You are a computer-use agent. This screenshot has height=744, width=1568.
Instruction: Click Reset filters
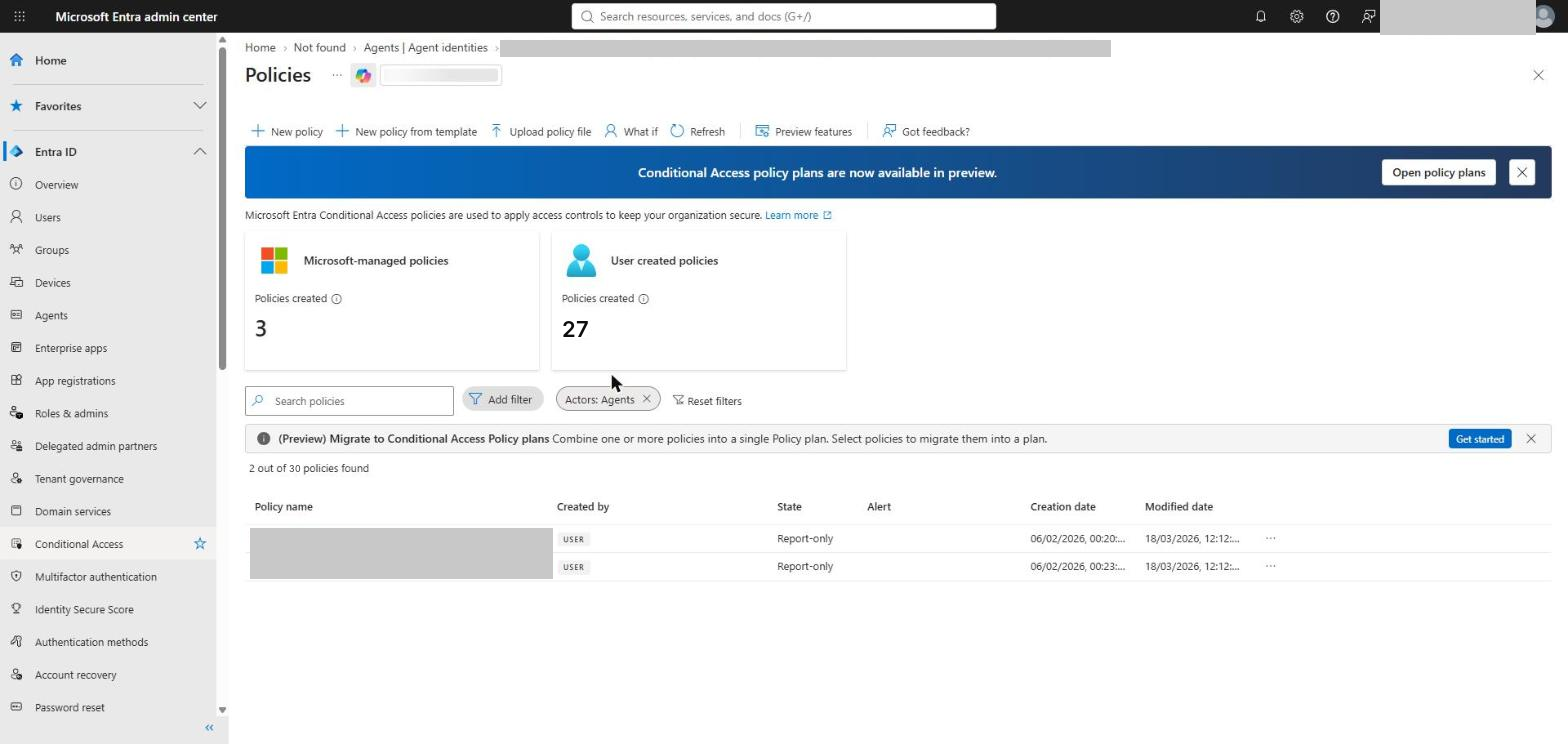707,401
